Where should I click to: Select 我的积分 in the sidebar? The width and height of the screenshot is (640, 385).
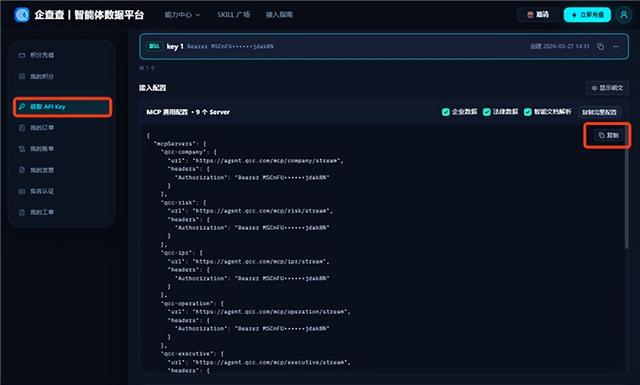tap(62, 76)
